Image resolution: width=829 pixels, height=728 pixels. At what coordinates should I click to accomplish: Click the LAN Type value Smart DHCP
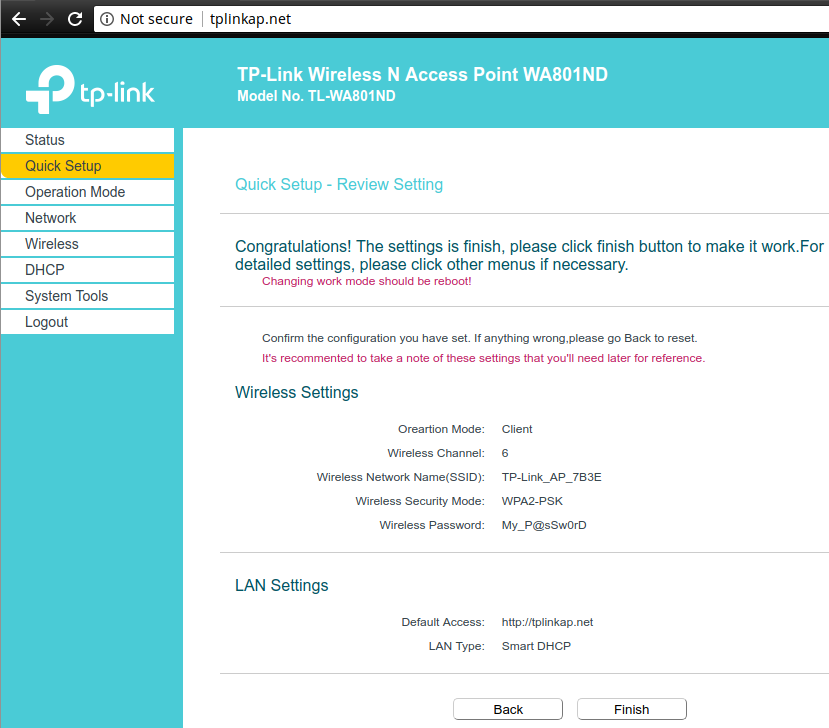pyautogui.click(x=536, y=646)
